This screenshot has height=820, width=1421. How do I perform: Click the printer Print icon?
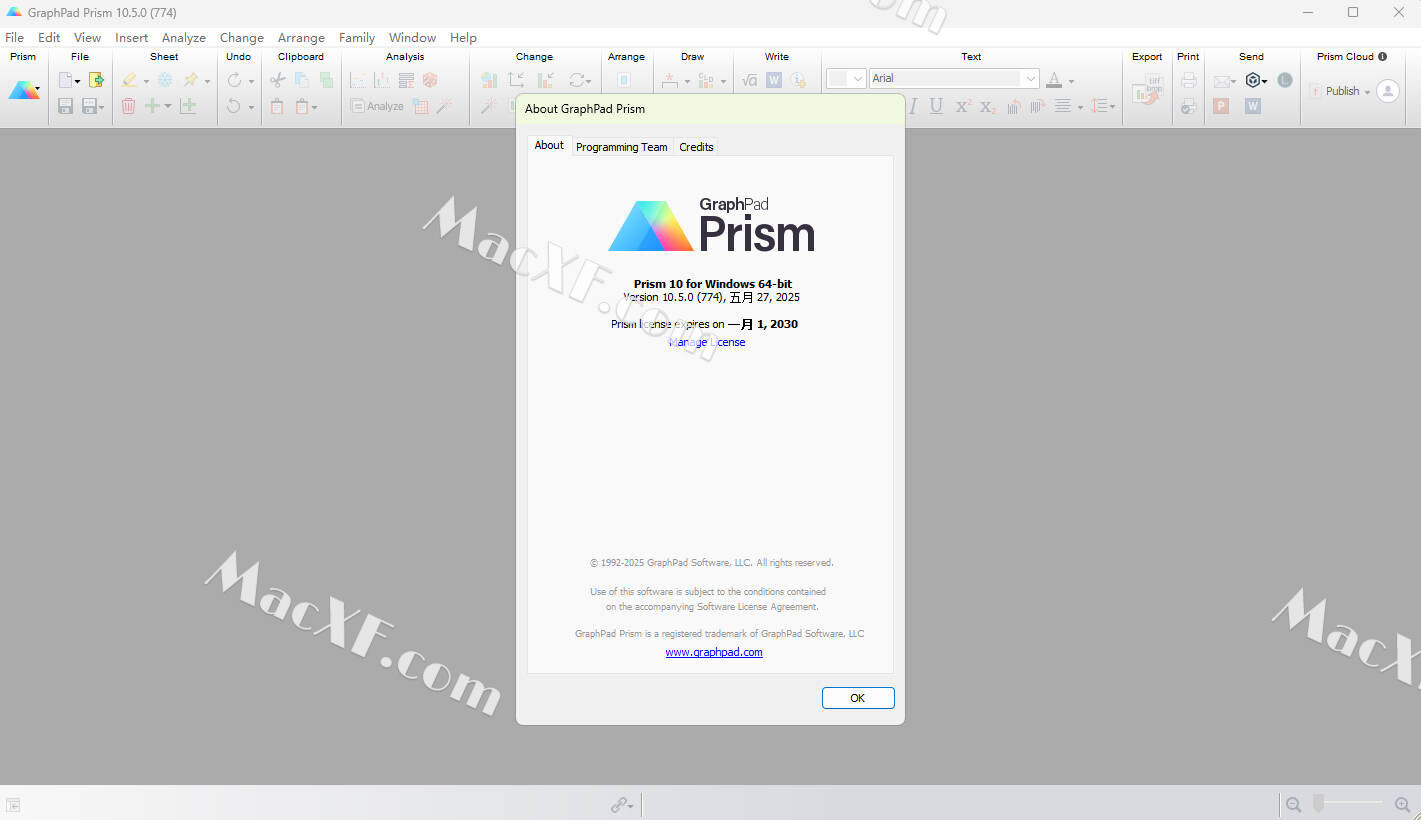(1188, 80)
